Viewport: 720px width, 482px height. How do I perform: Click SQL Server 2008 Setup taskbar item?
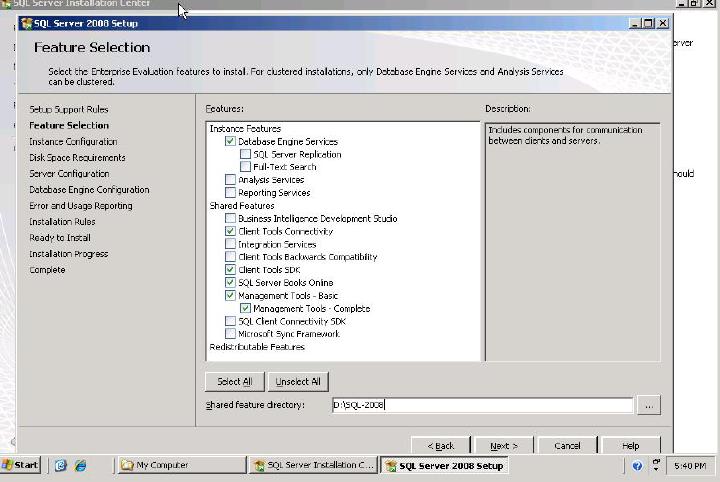click(445, 465)
